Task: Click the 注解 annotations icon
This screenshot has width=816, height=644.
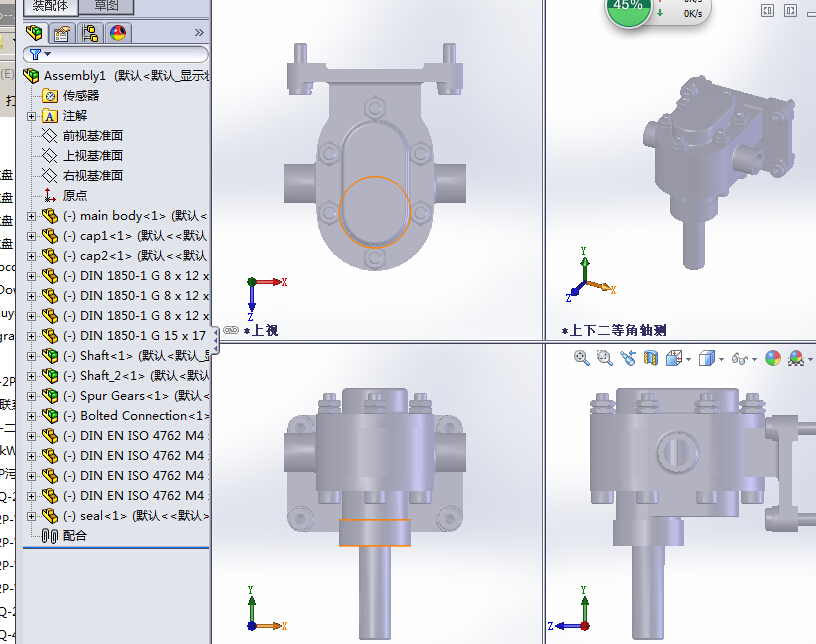Action: 49,116
